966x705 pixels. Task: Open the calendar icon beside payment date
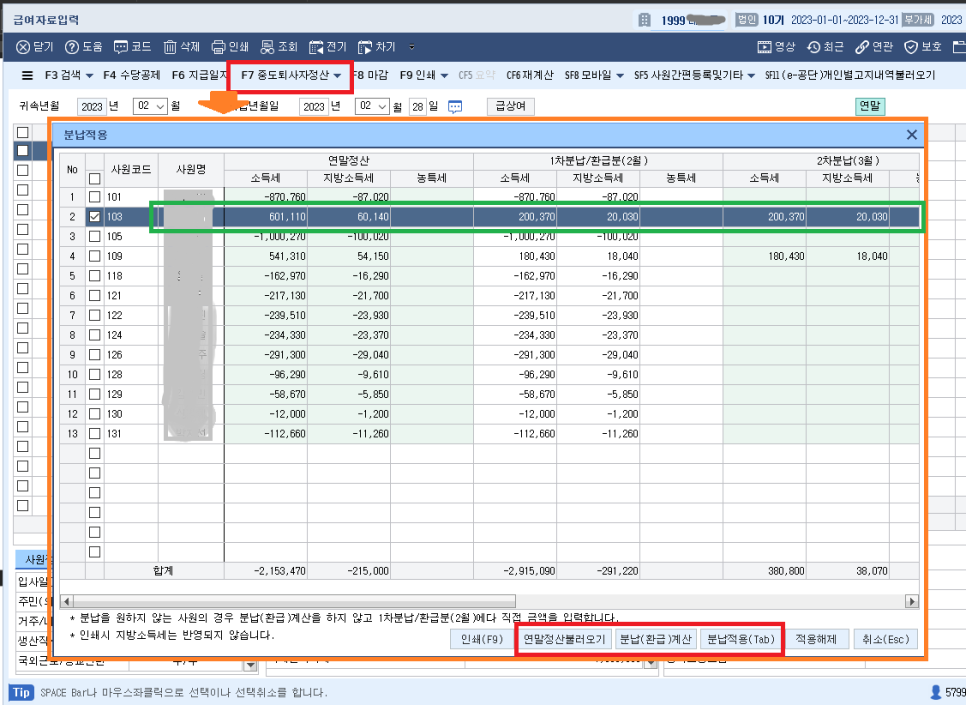tap(455, 107)
